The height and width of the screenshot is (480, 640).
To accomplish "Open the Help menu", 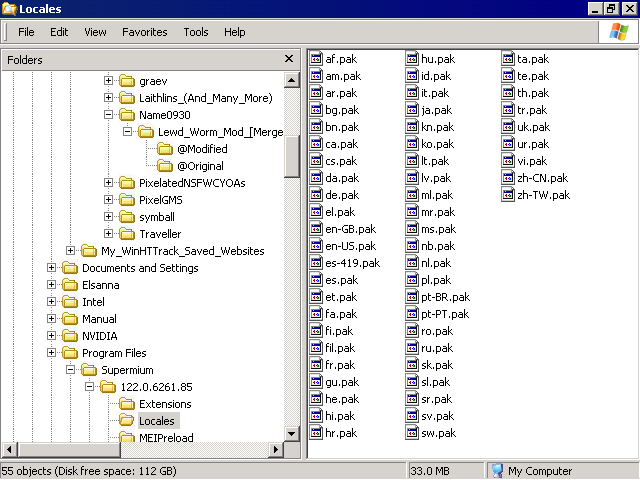I will [x=234, y=32].
